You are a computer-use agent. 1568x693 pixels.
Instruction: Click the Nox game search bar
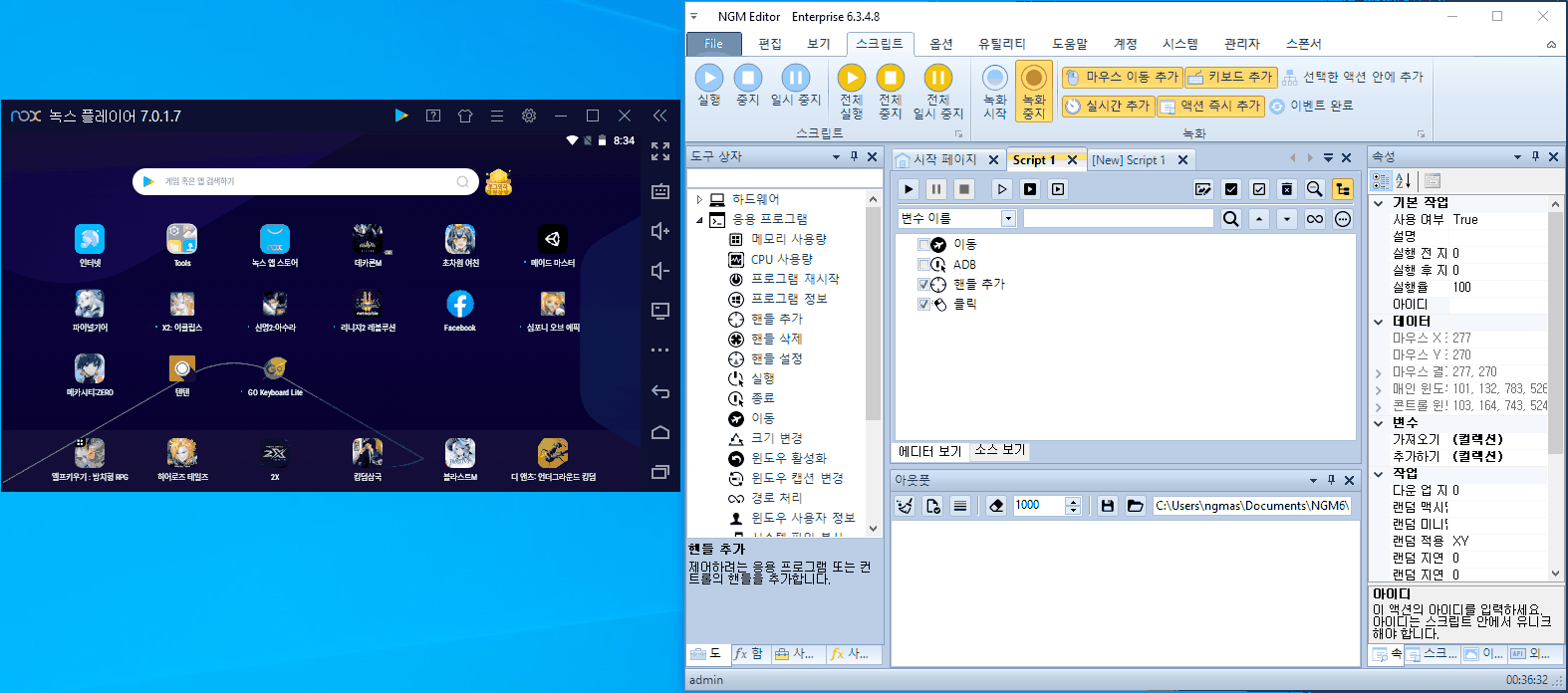pos(306,181)
